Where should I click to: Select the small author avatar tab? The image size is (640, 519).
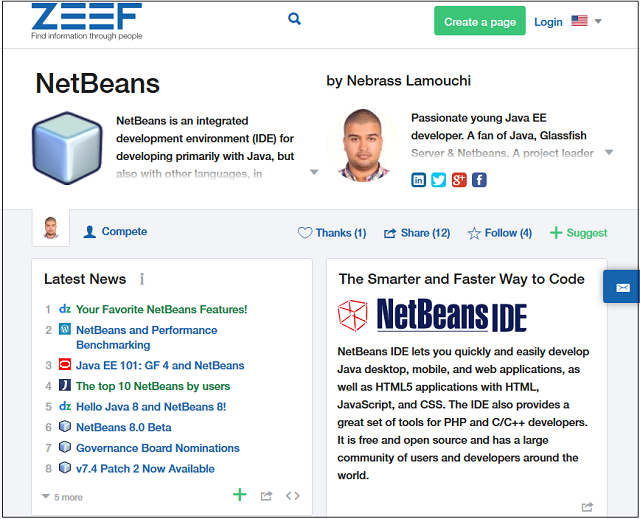tap(51, 228)
